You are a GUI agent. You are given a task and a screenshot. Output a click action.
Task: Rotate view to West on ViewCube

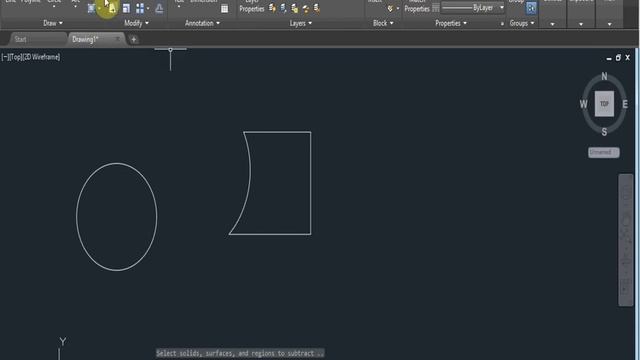584,104
